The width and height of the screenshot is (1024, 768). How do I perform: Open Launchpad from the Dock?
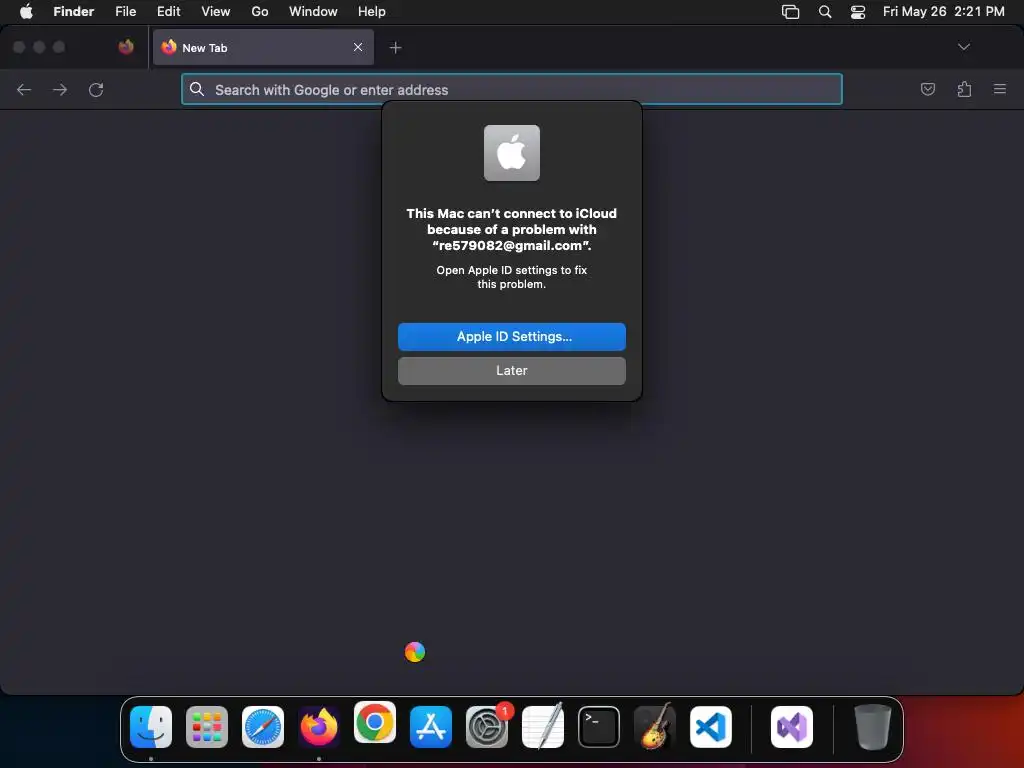[x=207, y=726]
